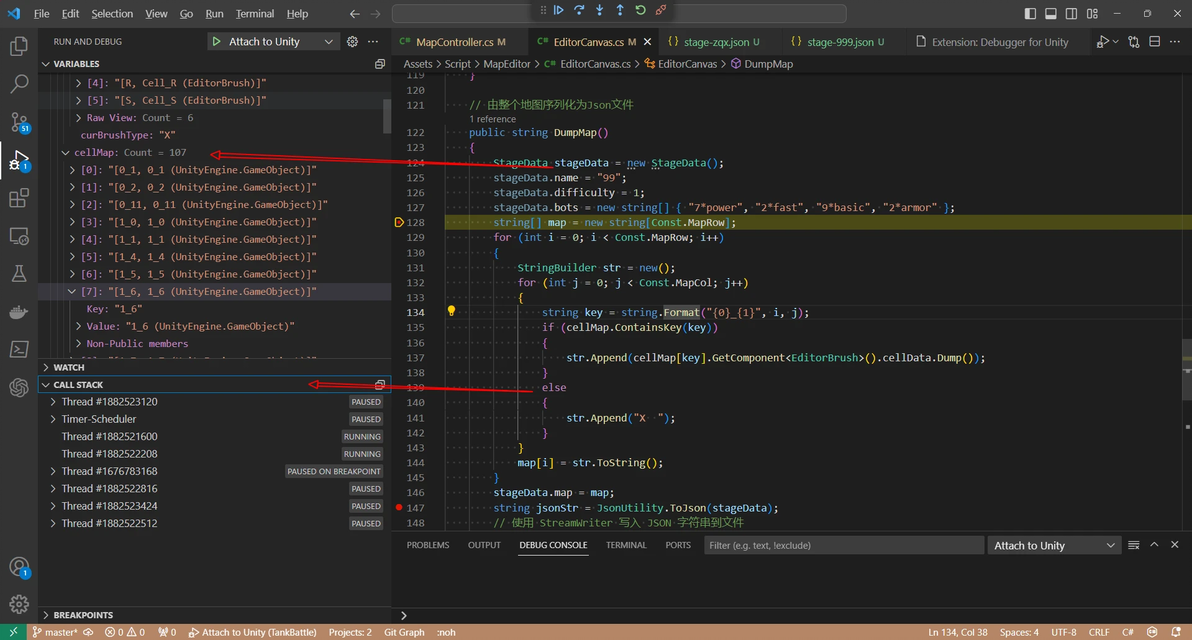Toggle the breakpoint on line 128

399,223
